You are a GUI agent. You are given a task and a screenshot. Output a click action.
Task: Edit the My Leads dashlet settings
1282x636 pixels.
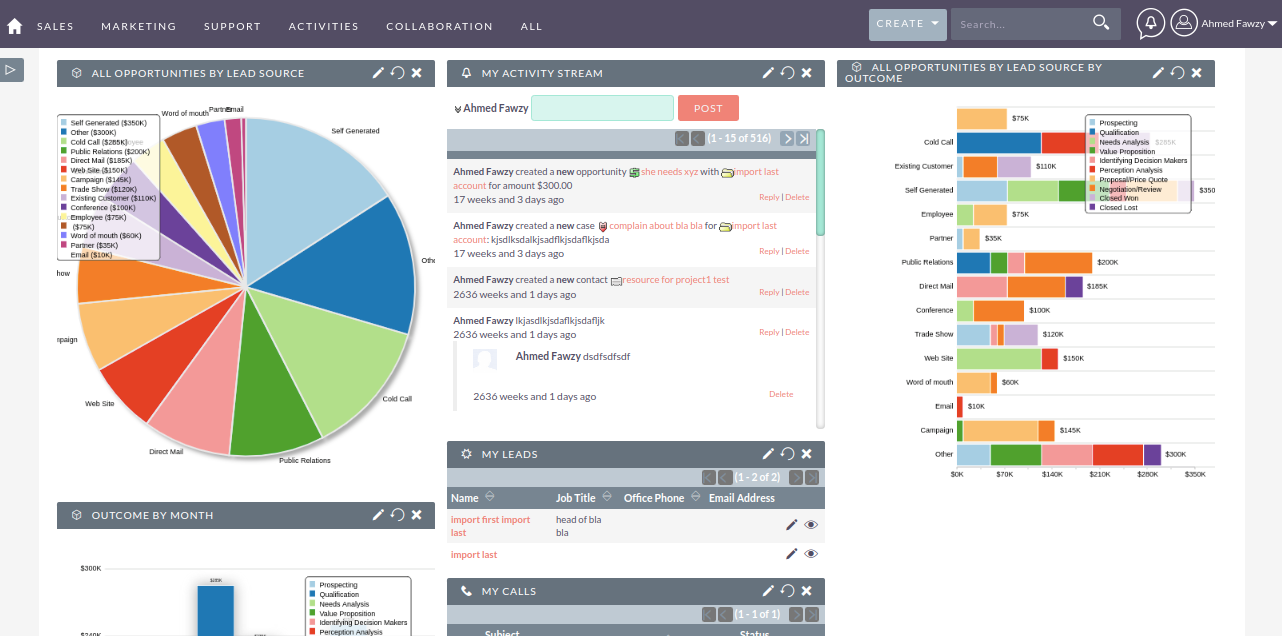[x=768, y=454]
